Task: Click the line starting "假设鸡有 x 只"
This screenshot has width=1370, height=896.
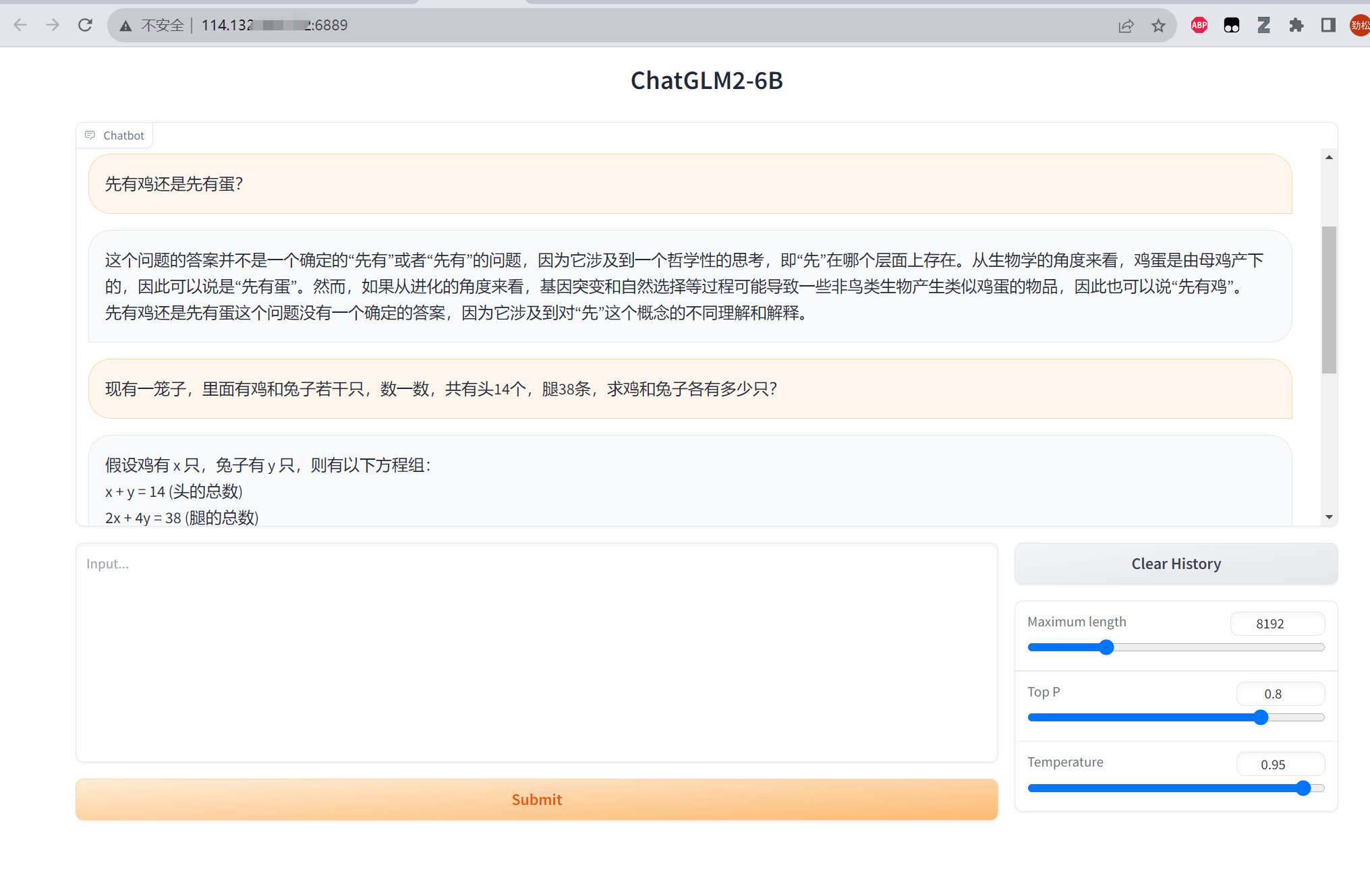Action: pyautogui.click(x=268, y=465)
